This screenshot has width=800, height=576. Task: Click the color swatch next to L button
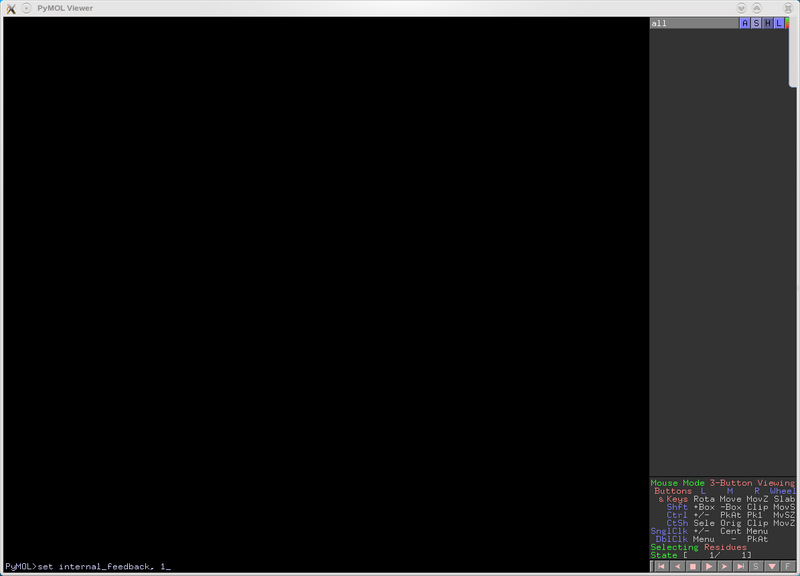pos(788,23)
